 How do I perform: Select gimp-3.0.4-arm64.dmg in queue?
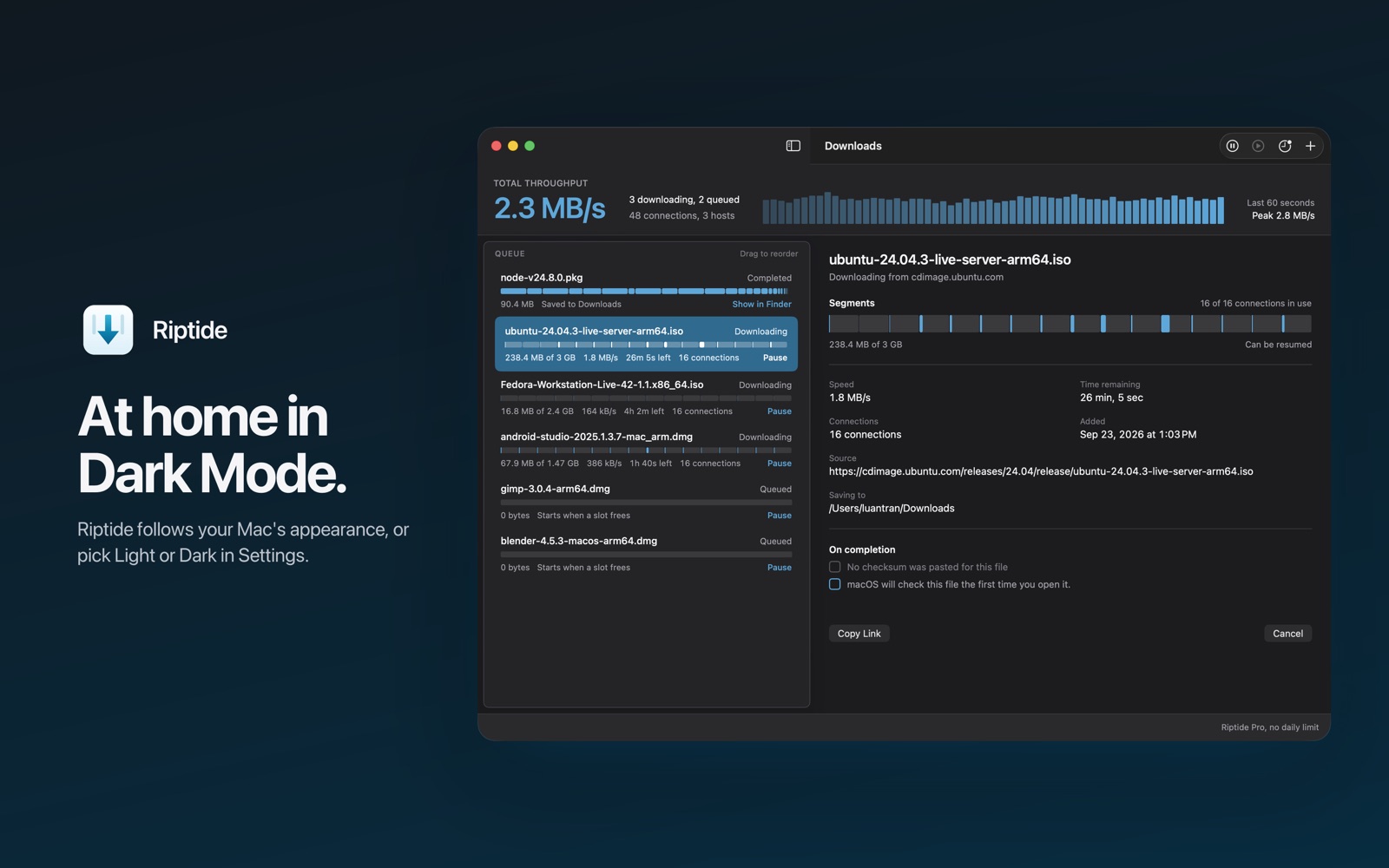646,502
